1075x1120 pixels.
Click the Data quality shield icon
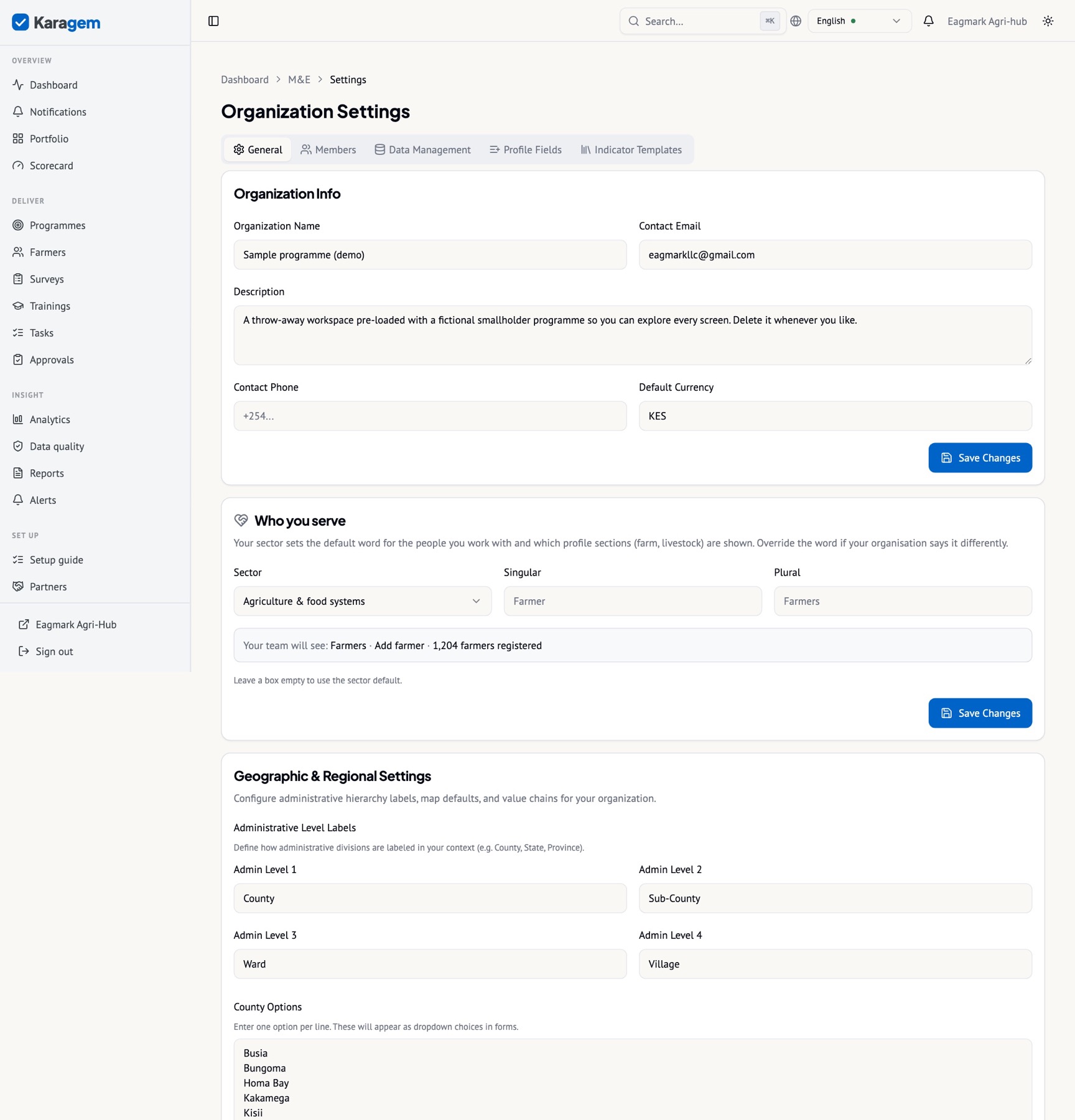[x=18, y=446]
